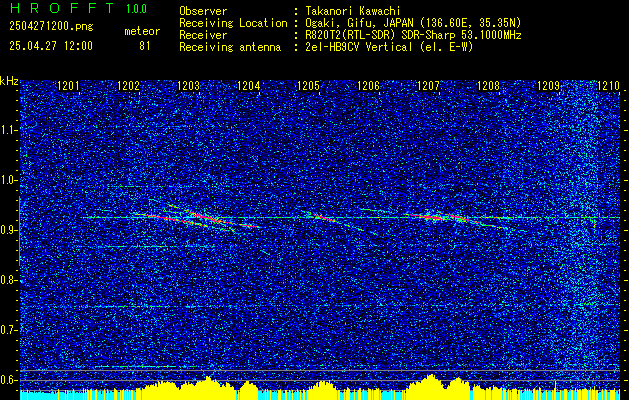Select the filename 2504271200.png
The height and width of the screenshot is (400, 629).
(51, 26)
